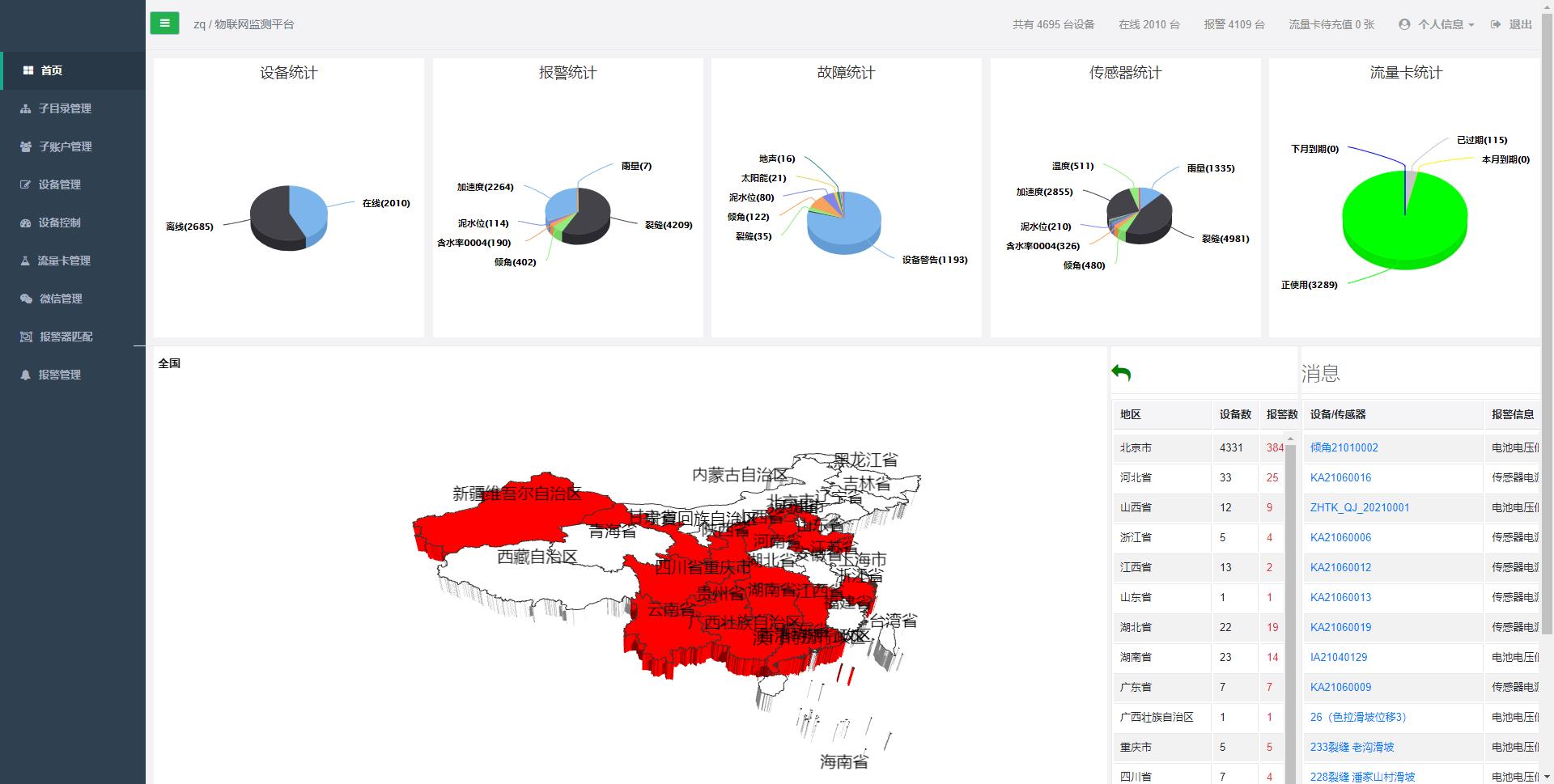Click 退出 to log out
The height and width of the screenshot is (784, 1554).
(x=1512, y=24)
